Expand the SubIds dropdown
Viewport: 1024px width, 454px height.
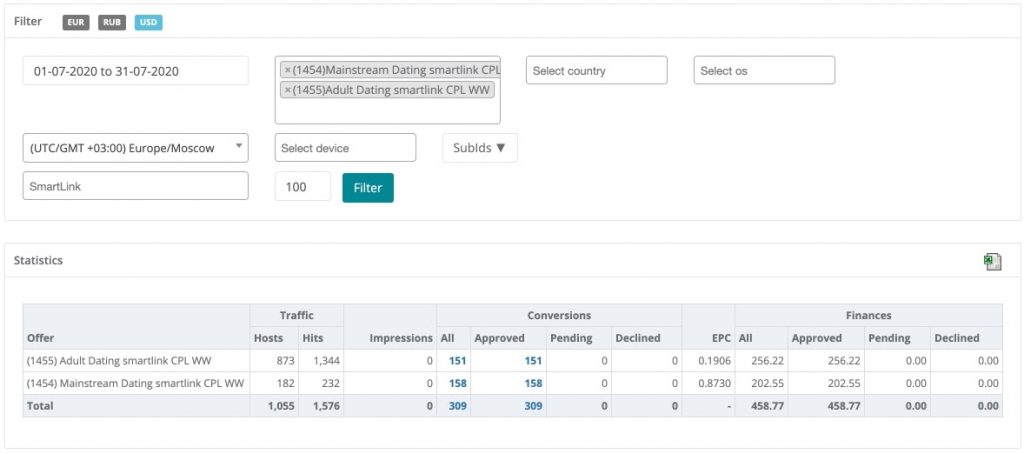tap(479, 148)
